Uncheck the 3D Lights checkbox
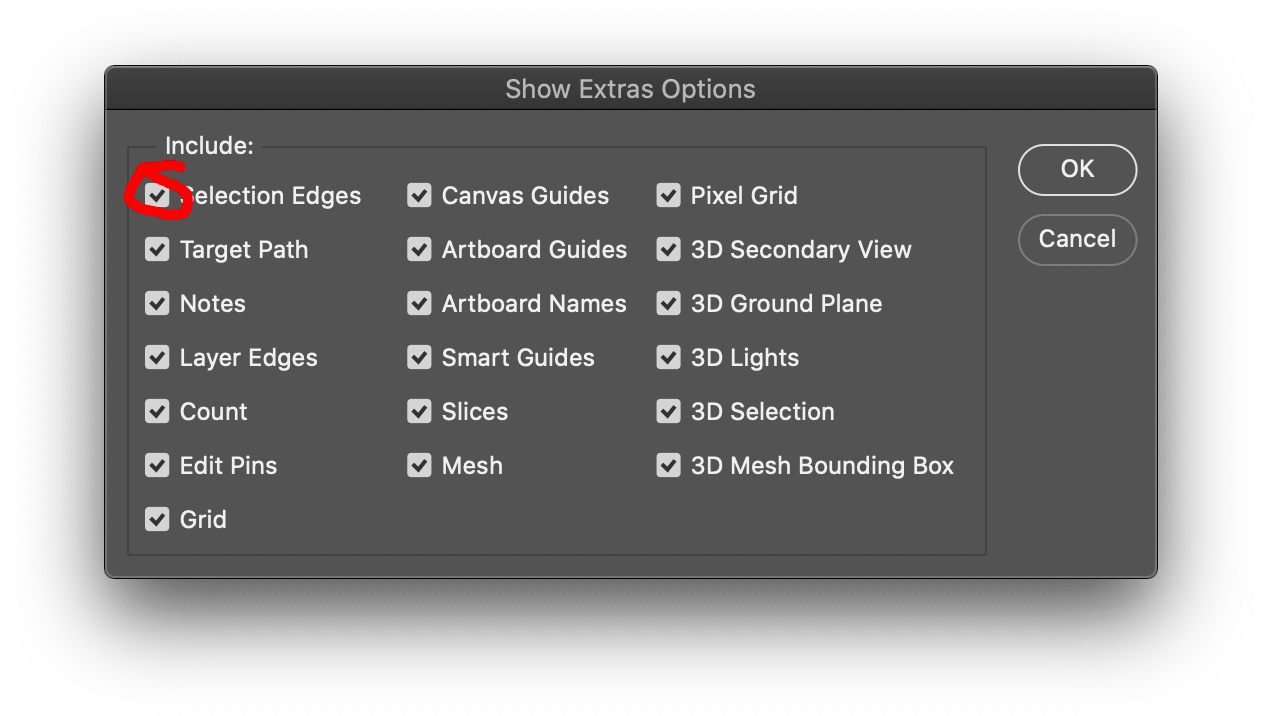The height and width of the screenshot is (716, 1262). click(668, 357)
